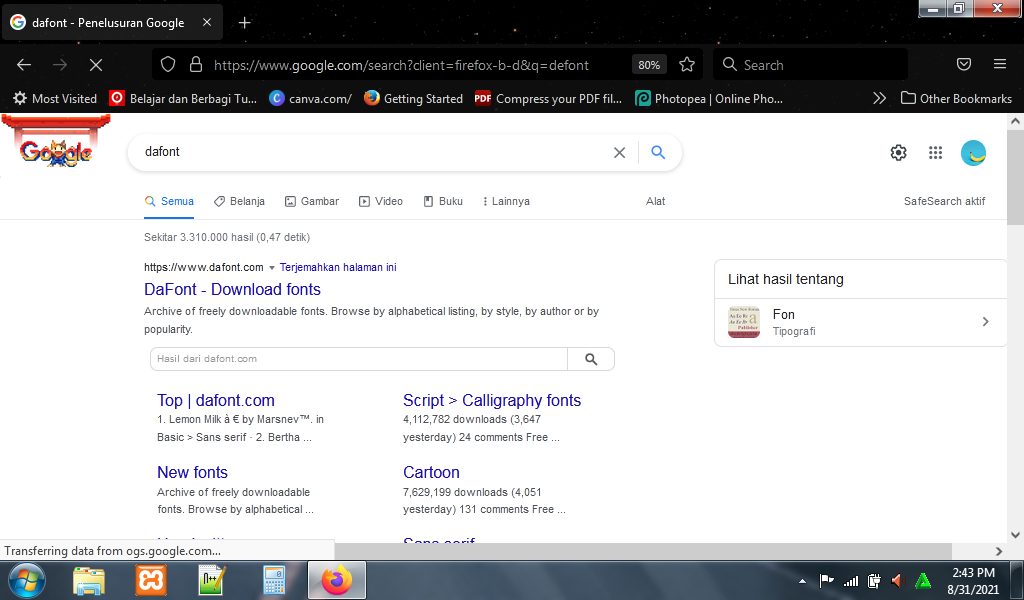Open the Lainnya search options menu
The width and height of the screenshot is (1024, 600).
point(505,201)
